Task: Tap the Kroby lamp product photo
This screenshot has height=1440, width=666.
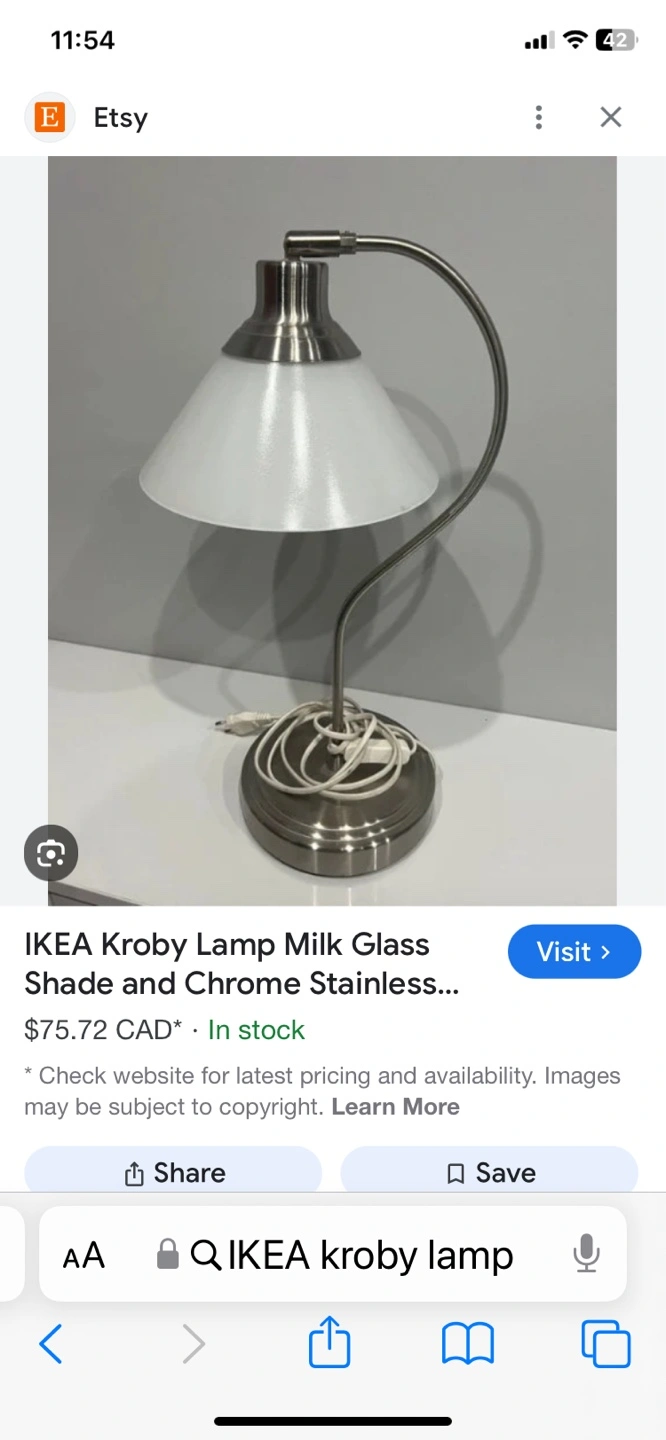Action: [x=332, y=531]
